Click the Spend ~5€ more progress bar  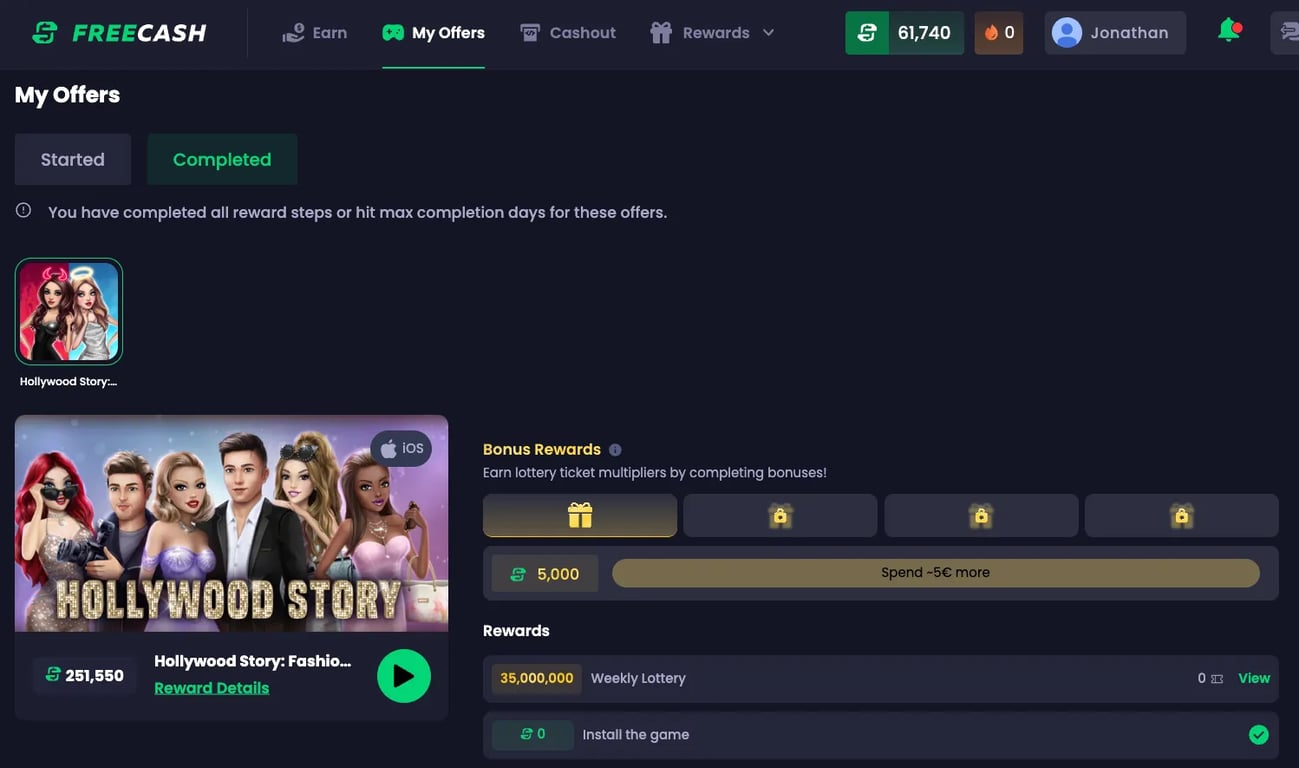tap(935, 573)
